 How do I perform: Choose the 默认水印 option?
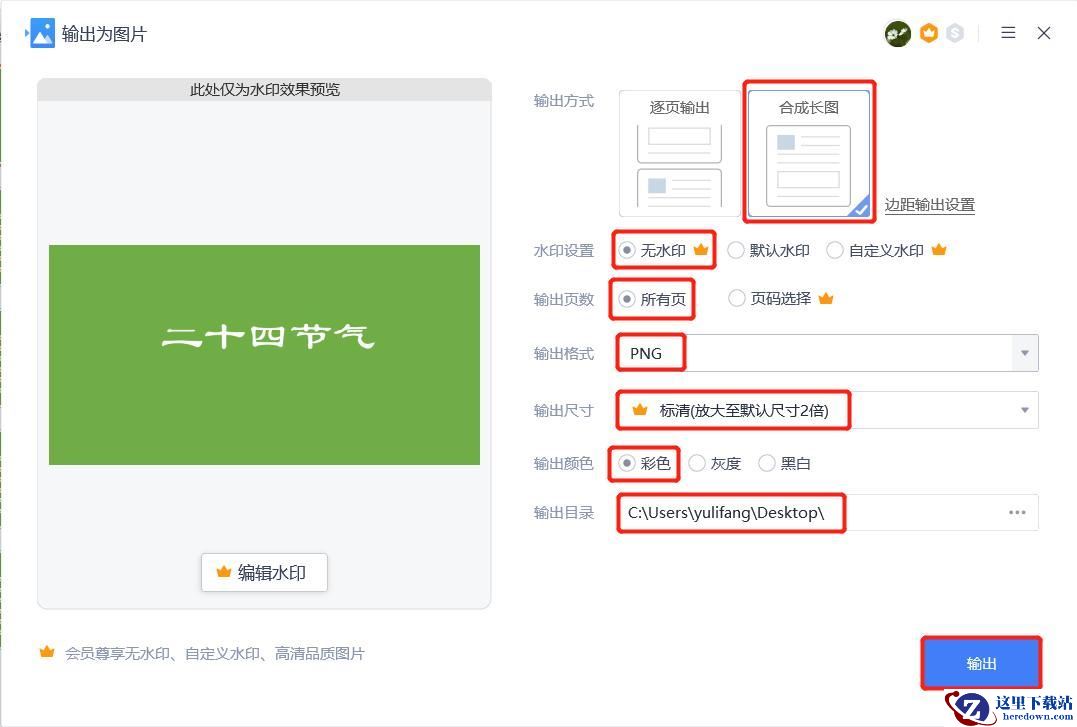(x=736, y=251)
